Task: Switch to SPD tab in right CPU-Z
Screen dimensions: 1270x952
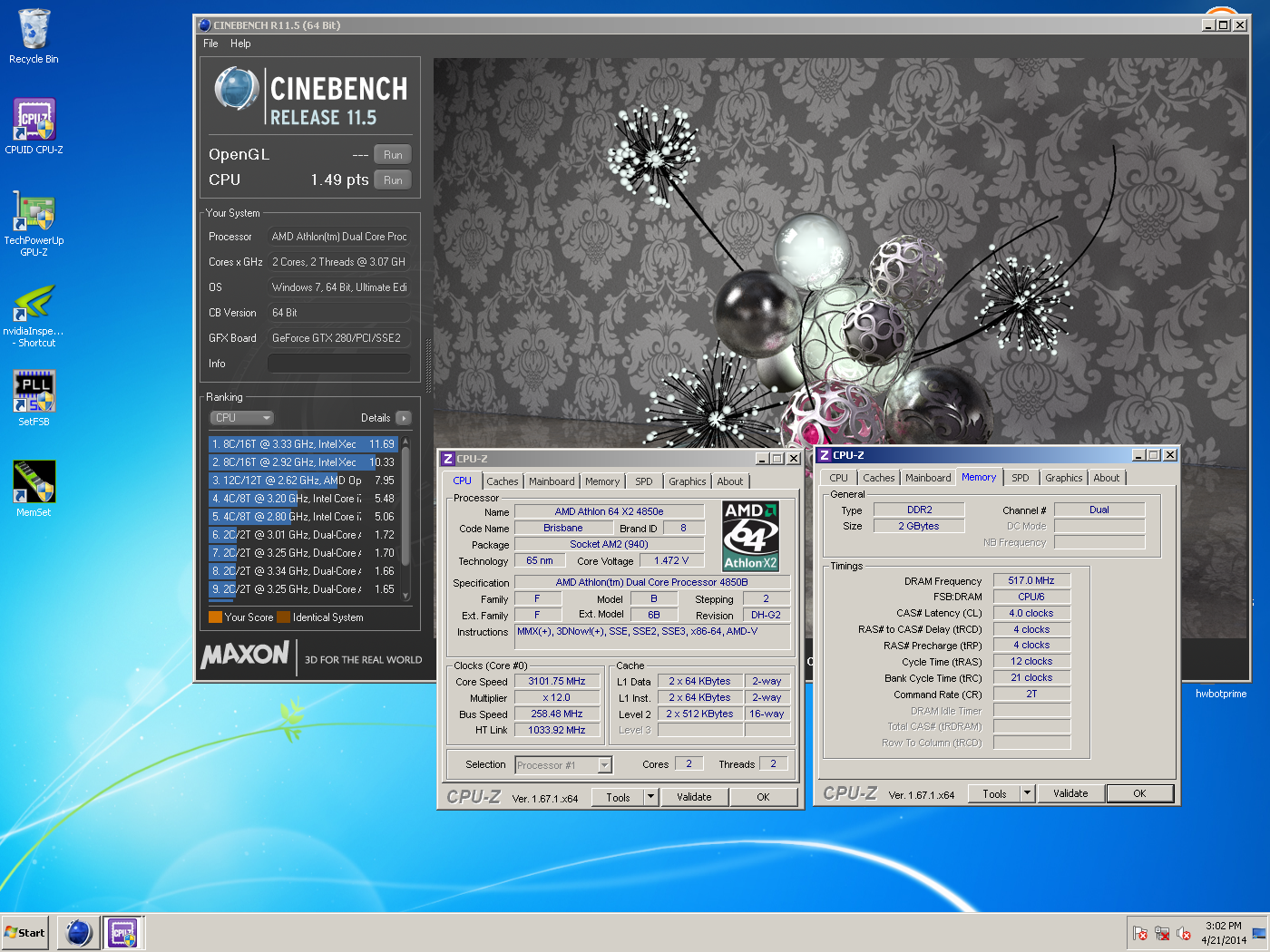Action: coord(1021,478)
